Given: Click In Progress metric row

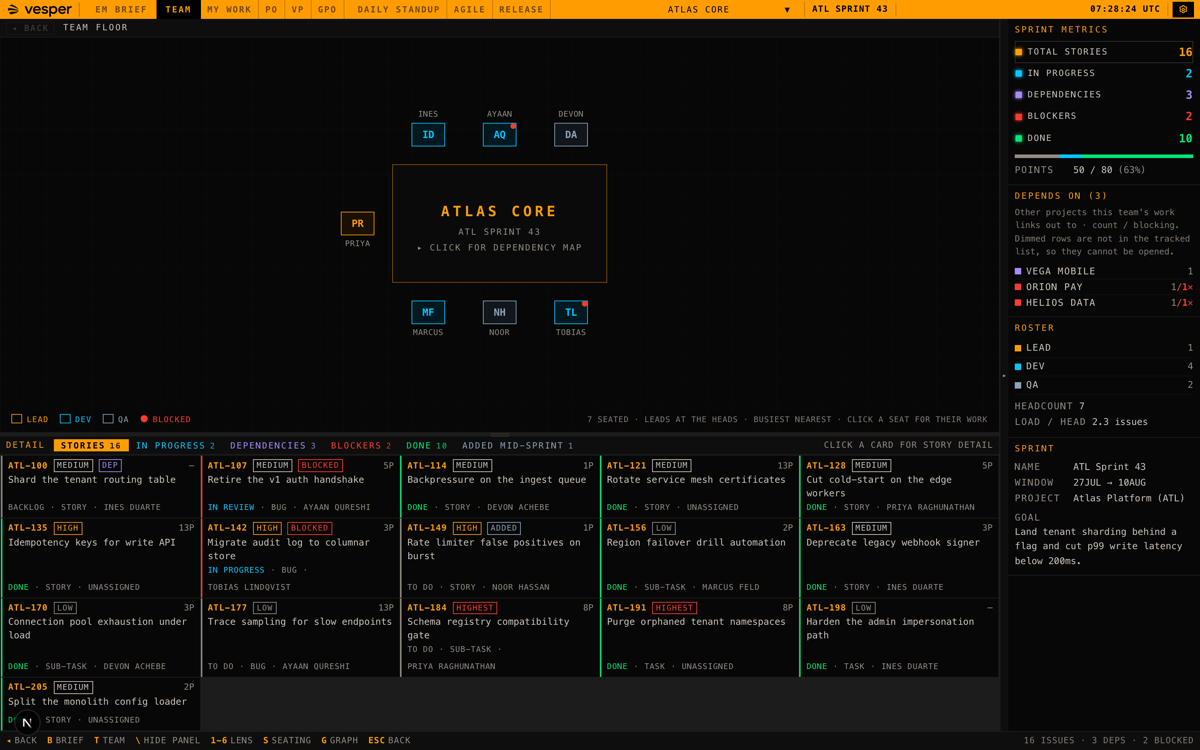Looking at the screenshot, I should click(x=1103, y=73).
